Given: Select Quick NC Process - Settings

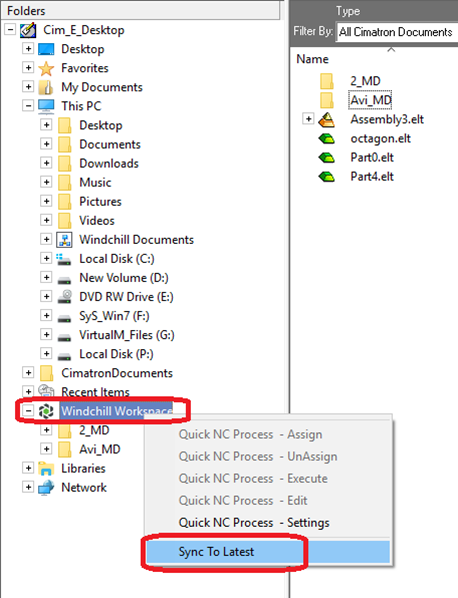Looking at the screenshot, I should (254, 522).
